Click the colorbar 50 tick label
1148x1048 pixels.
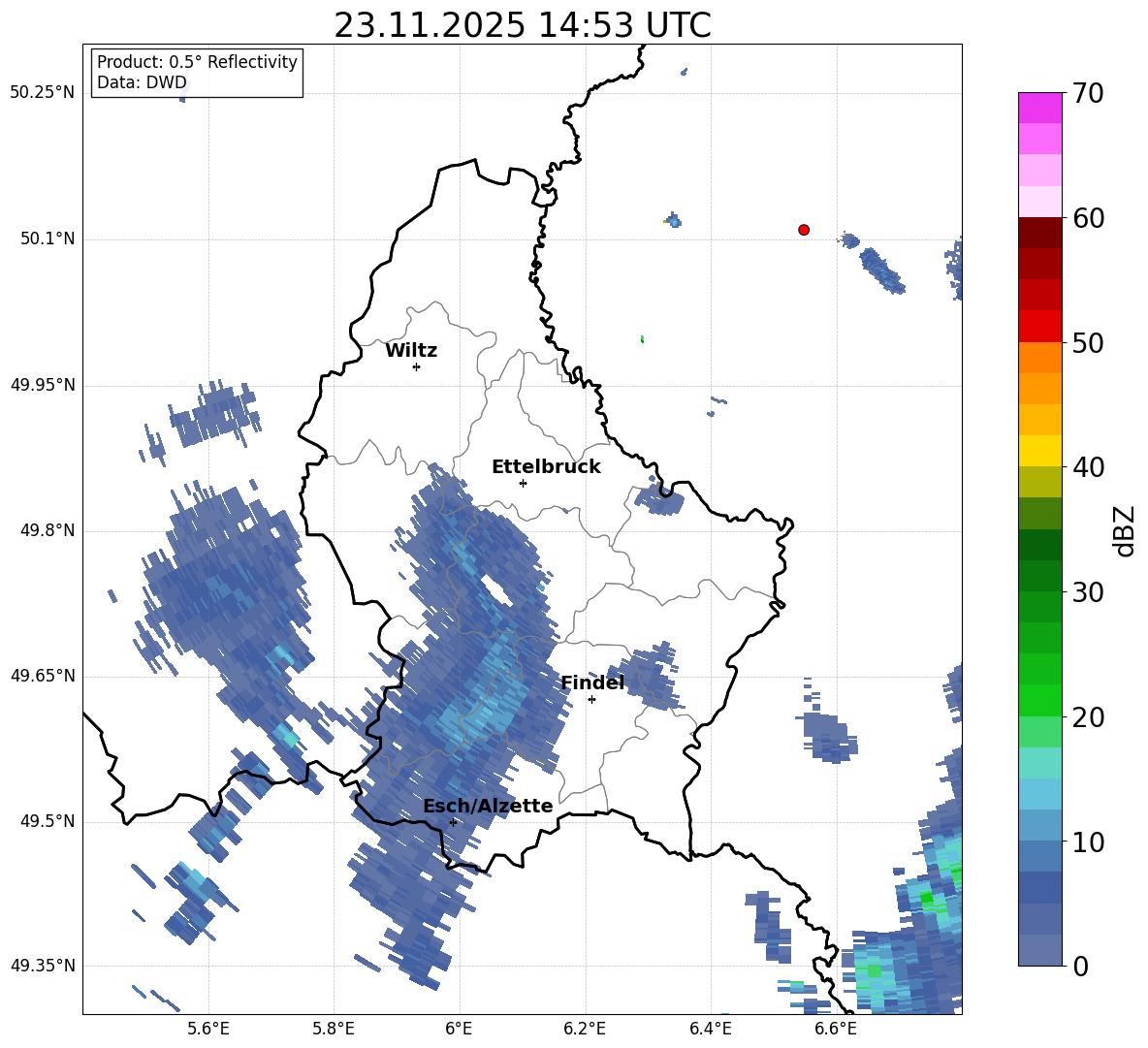point(1088,343)
